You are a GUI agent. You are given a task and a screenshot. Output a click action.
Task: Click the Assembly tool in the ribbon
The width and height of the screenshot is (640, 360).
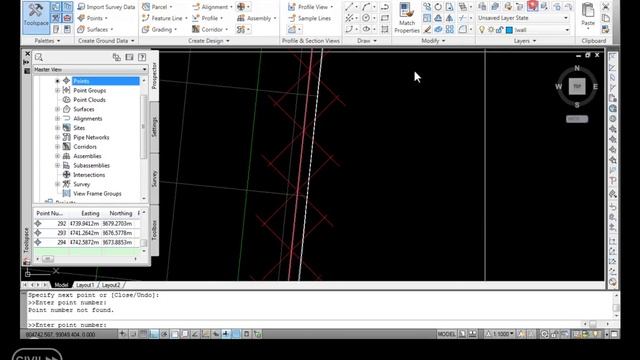coord(256,18)
